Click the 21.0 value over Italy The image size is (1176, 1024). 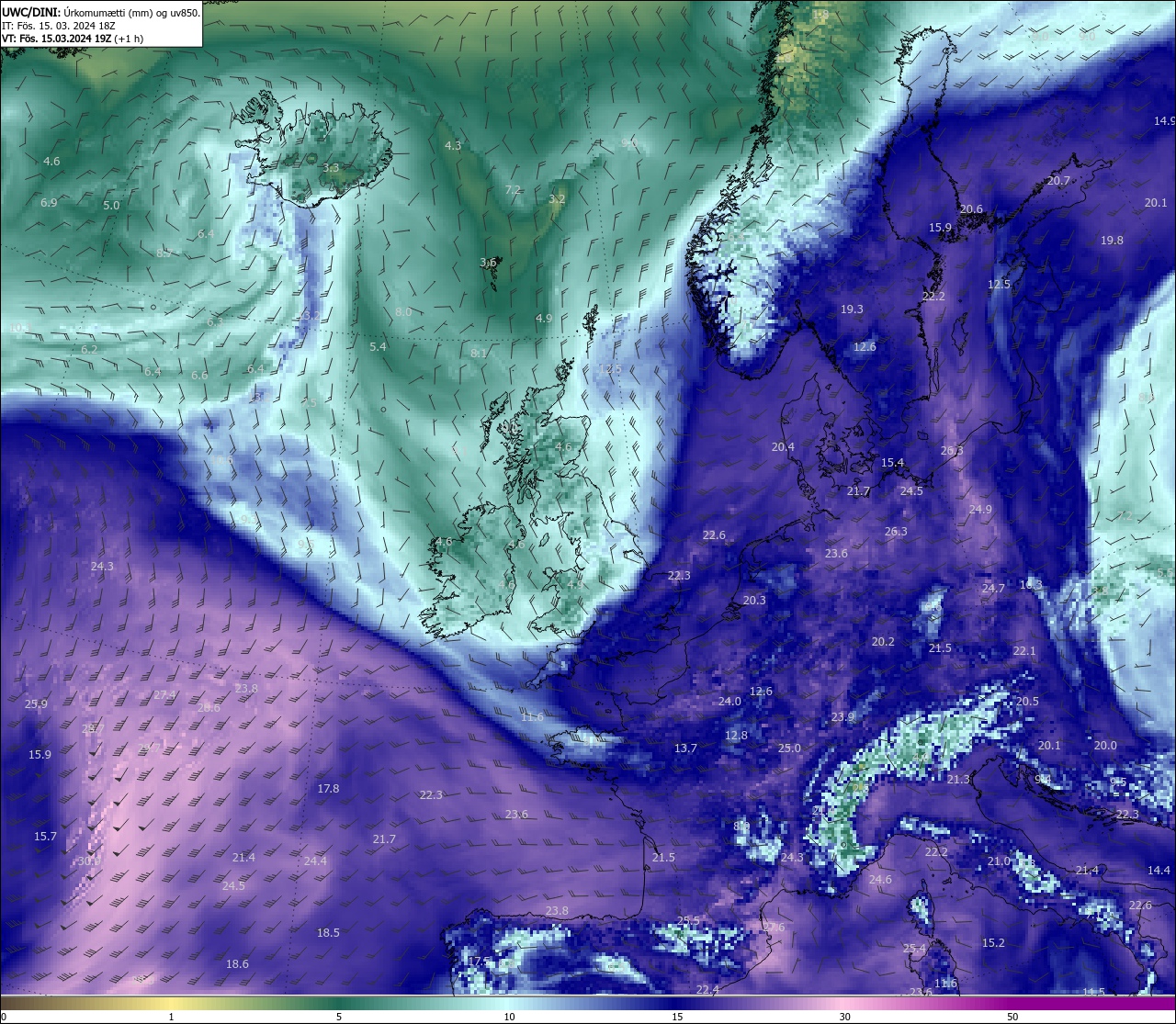[999, 861]
